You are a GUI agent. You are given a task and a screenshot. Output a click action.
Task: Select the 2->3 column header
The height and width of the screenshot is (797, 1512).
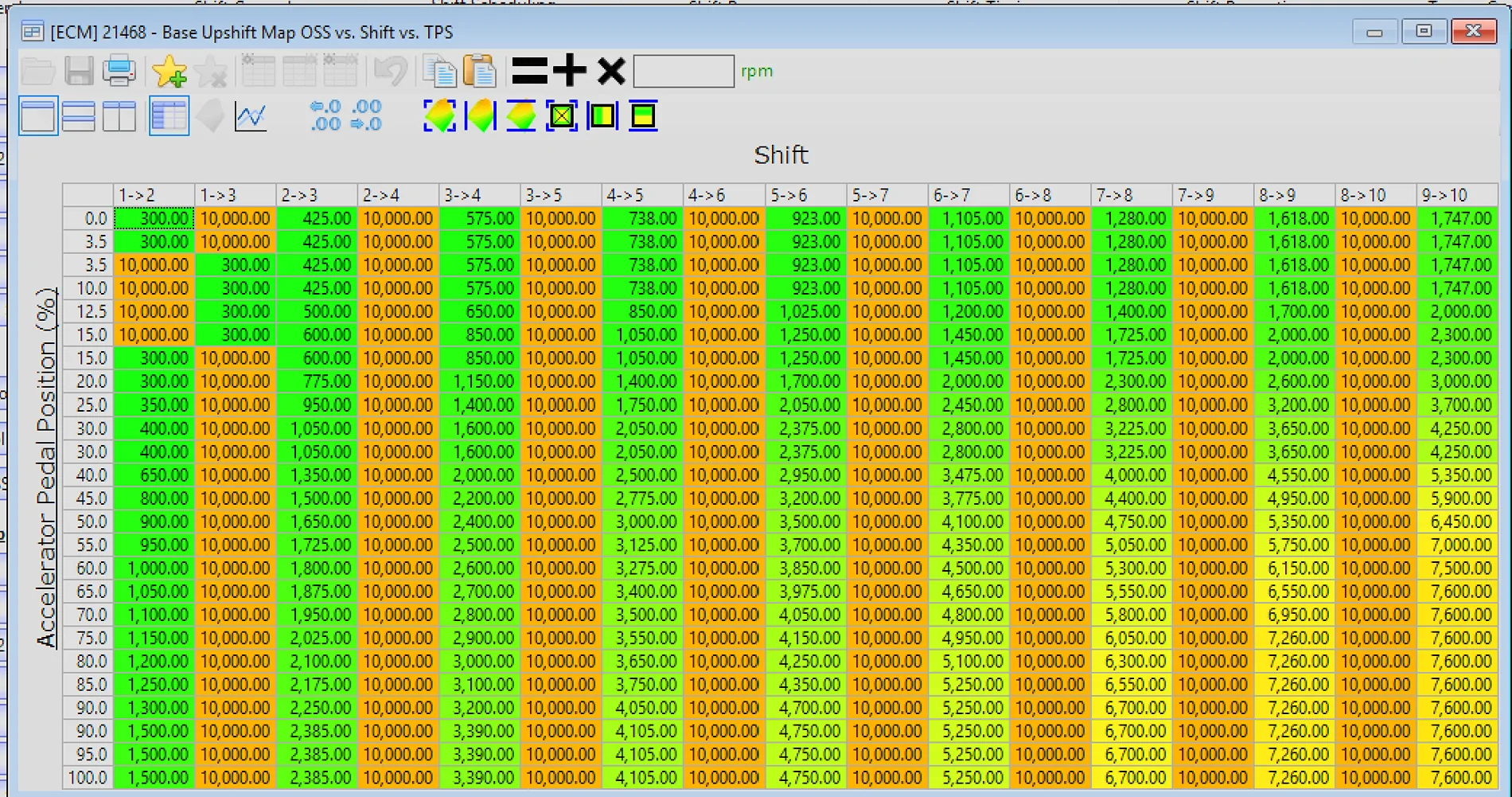317,195
